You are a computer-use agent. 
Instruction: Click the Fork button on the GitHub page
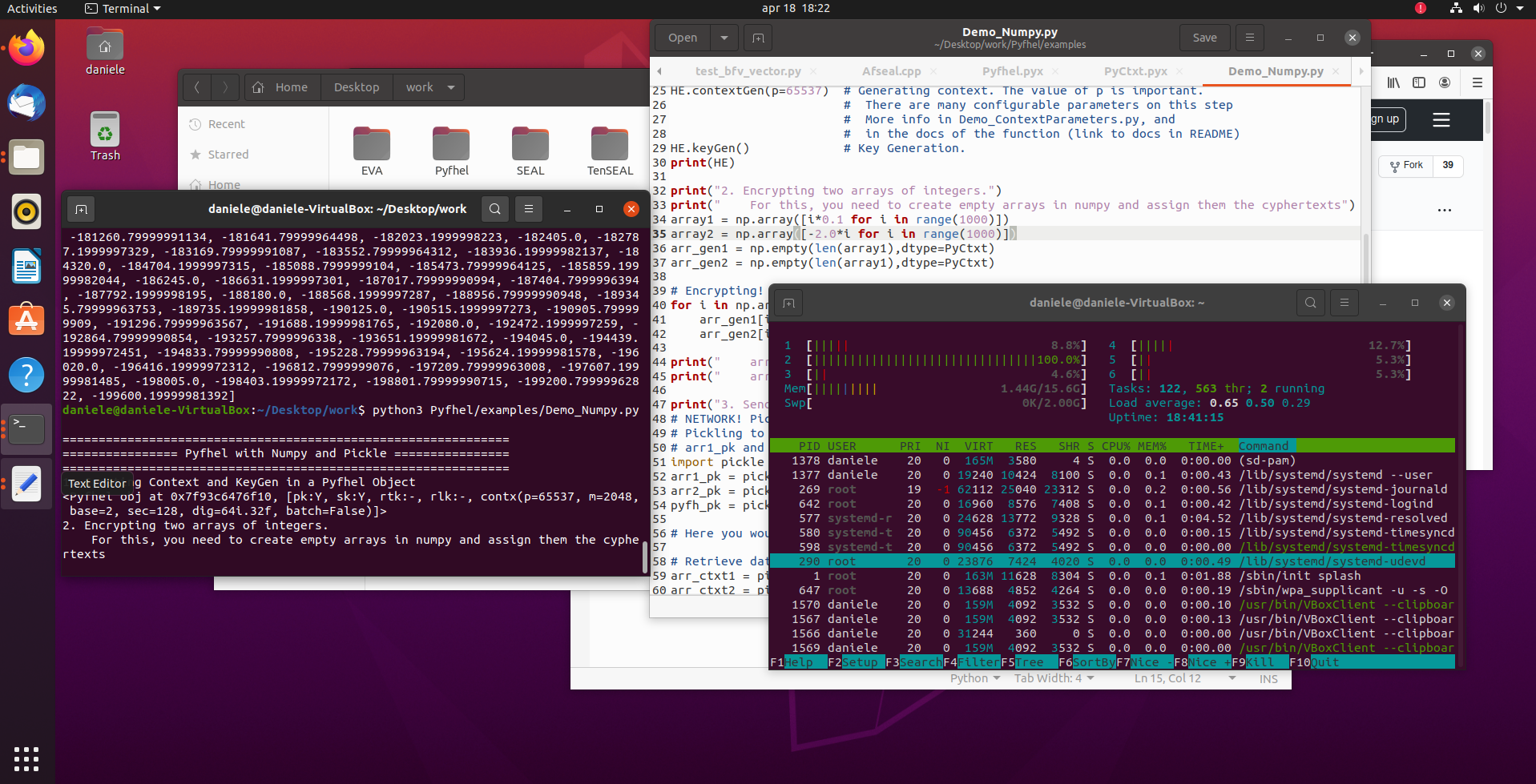[x=1405, y=166]
